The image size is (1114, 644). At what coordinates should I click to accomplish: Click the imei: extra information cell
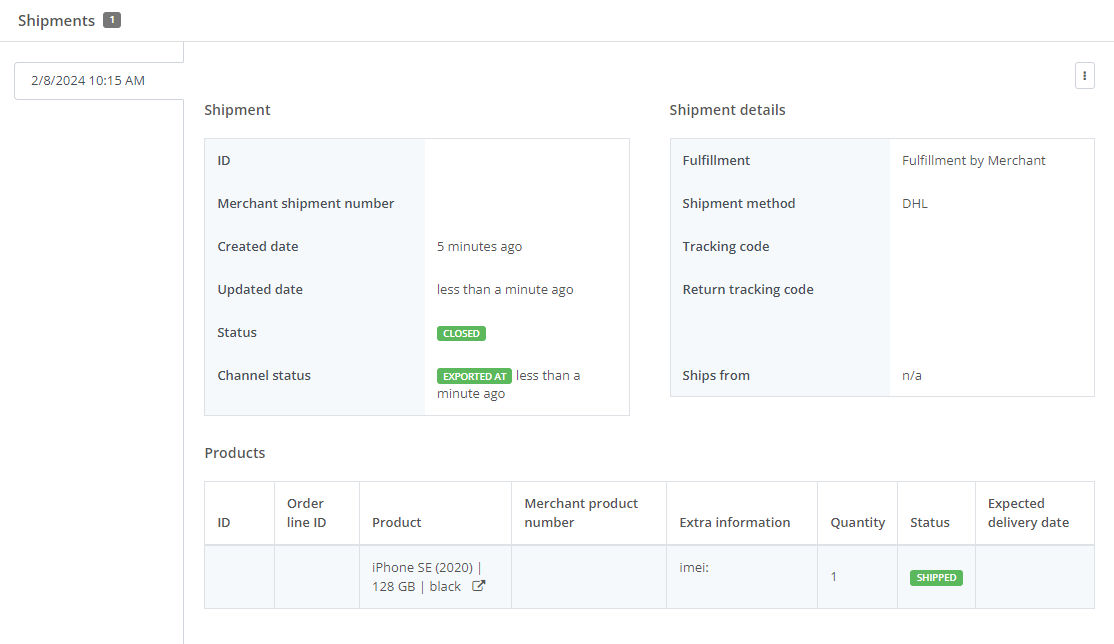coord(693,567)
